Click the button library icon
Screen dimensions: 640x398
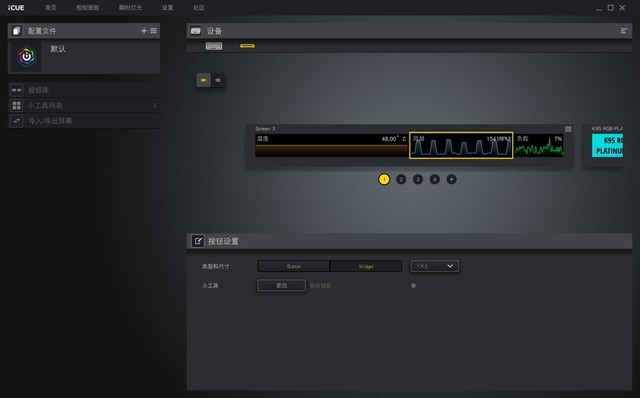click(x=16, y=90)
